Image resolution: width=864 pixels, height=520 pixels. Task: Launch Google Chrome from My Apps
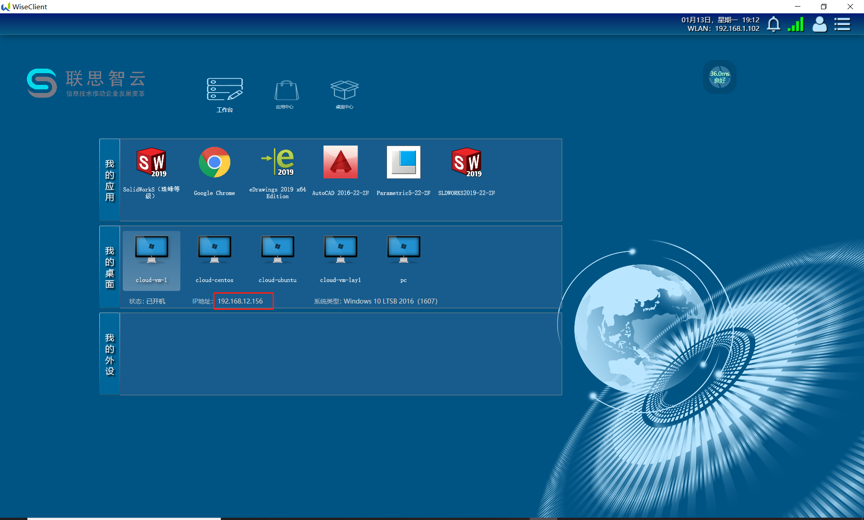pos(214,163)
